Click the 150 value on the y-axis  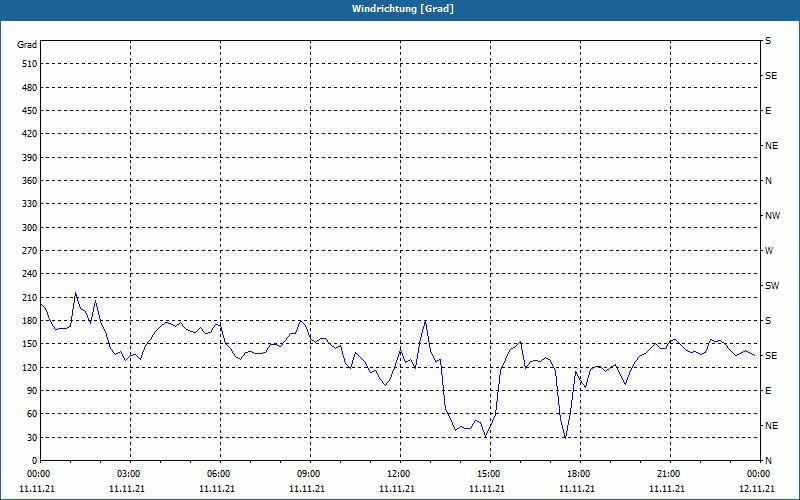(30, 344)
